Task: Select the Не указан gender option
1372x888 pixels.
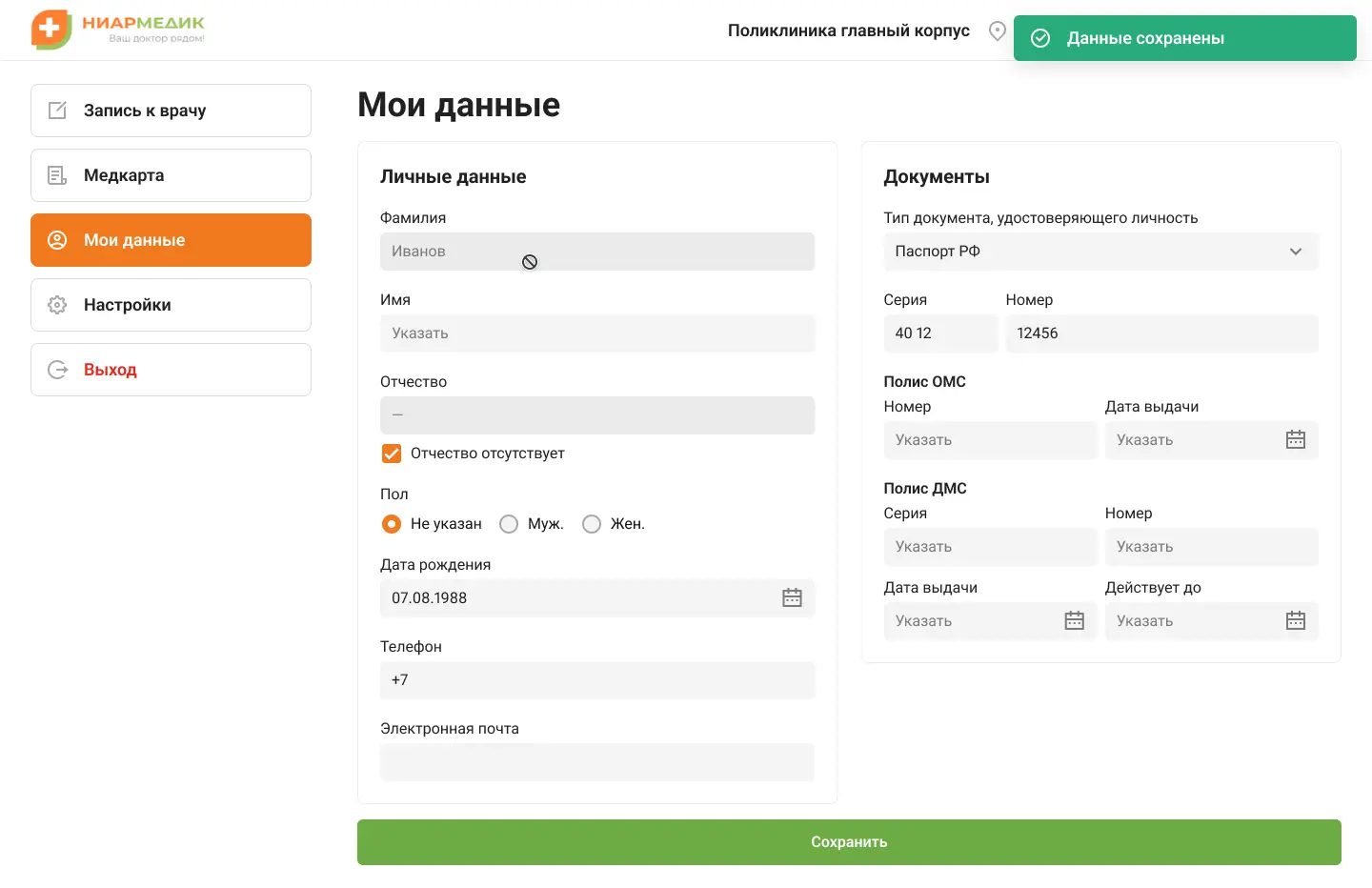Action: 392,524
